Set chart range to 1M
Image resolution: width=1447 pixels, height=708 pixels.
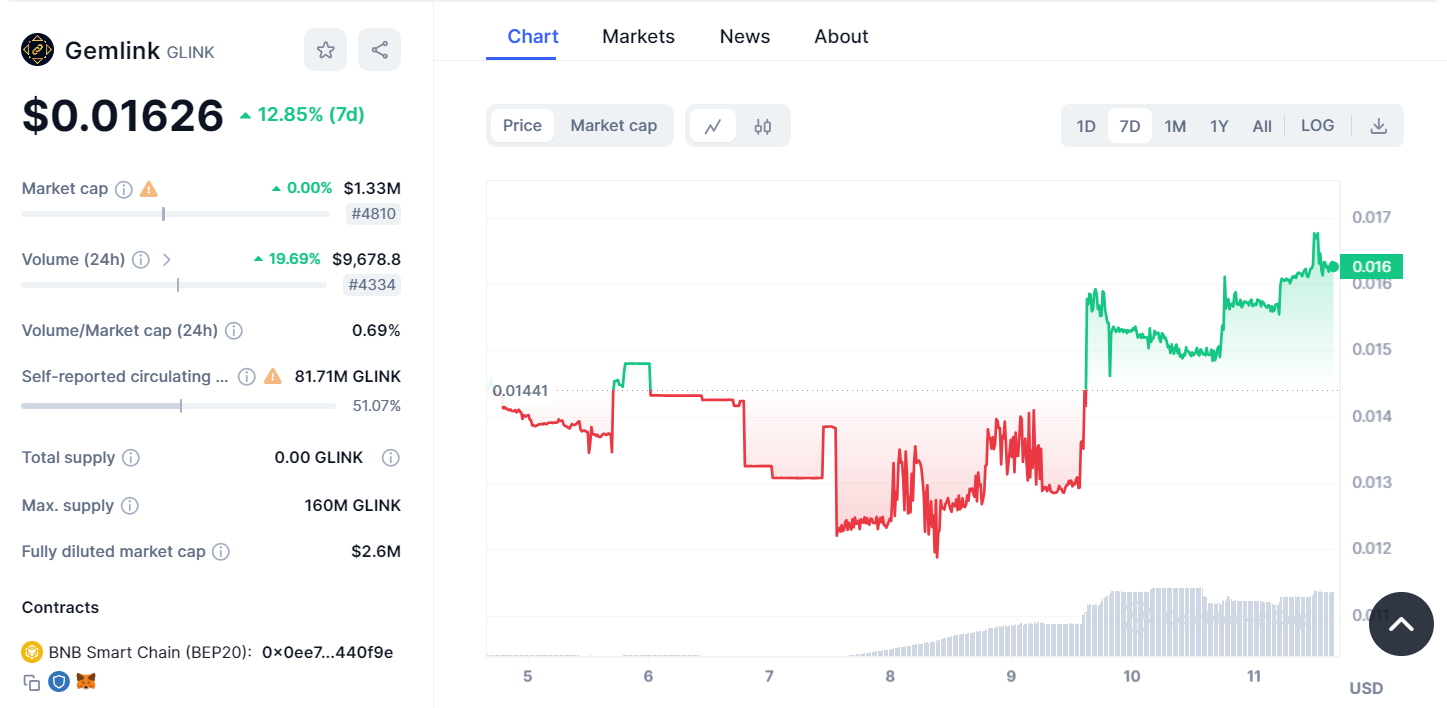[x=1175, y=126]
